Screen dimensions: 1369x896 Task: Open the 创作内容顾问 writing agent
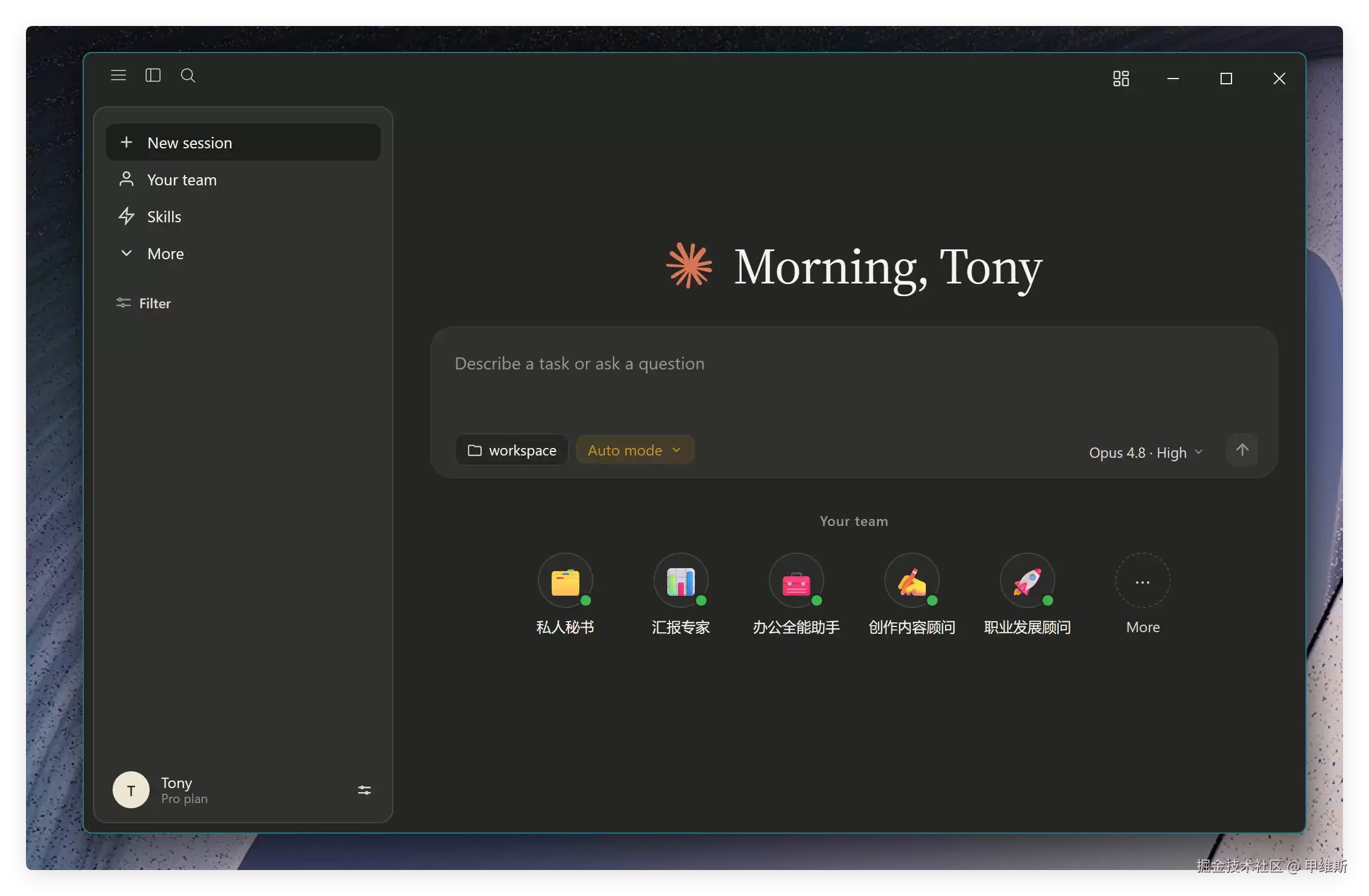(x=912, y=581)
